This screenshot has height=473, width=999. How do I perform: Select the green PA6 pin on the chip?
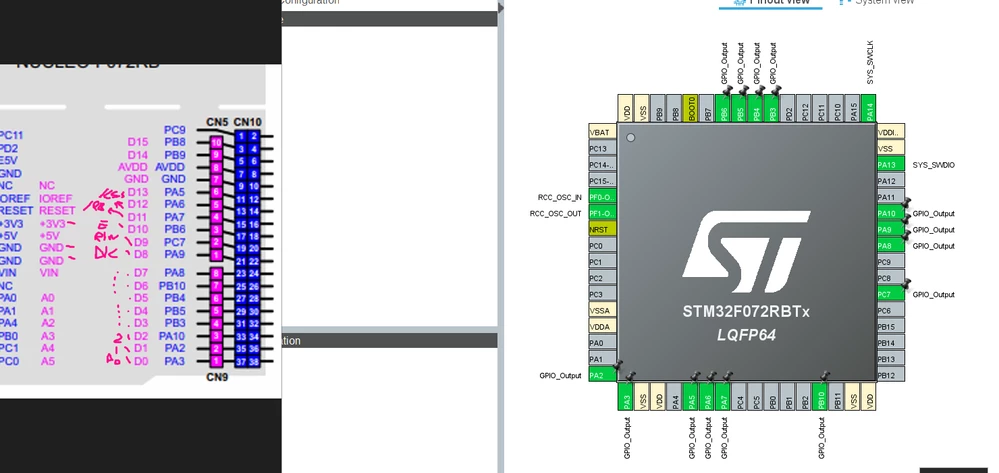coord(707,396)
